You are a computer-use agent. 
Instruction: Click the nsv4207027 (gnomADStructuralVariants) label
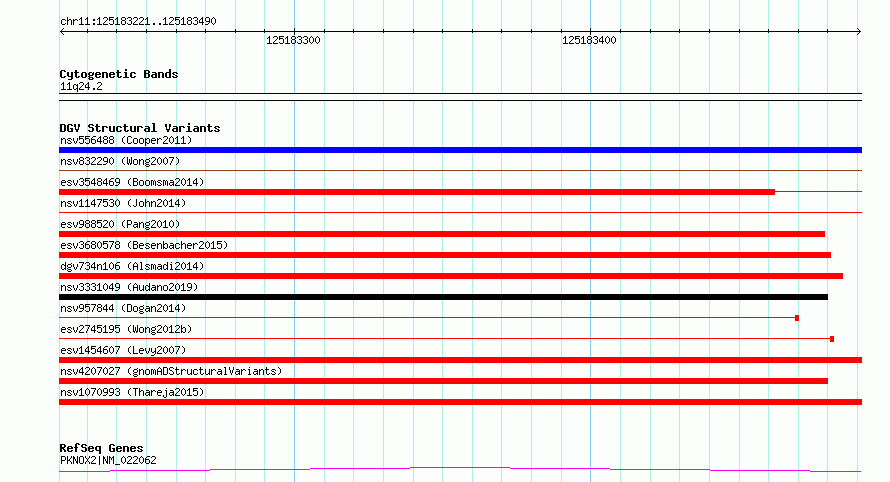pos(171,371)
